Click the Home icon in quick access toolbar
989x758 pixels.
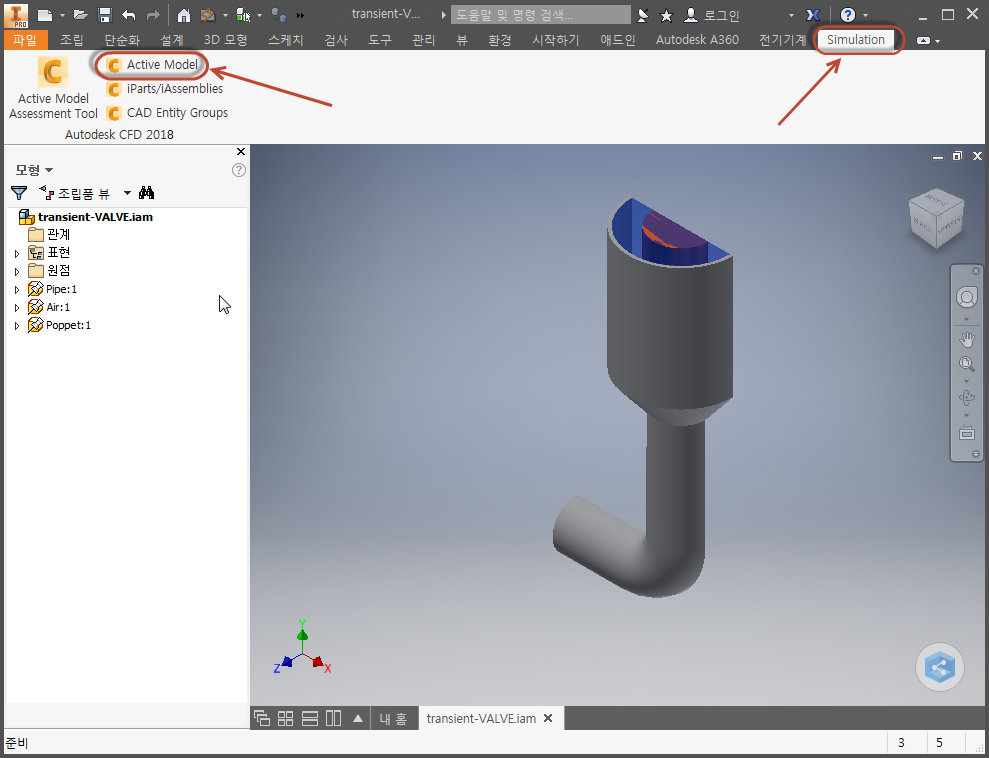184,15
